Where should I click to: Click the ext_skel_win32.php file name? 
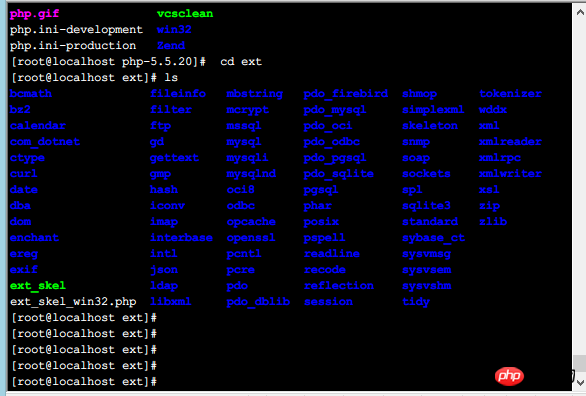click(73, 302)
